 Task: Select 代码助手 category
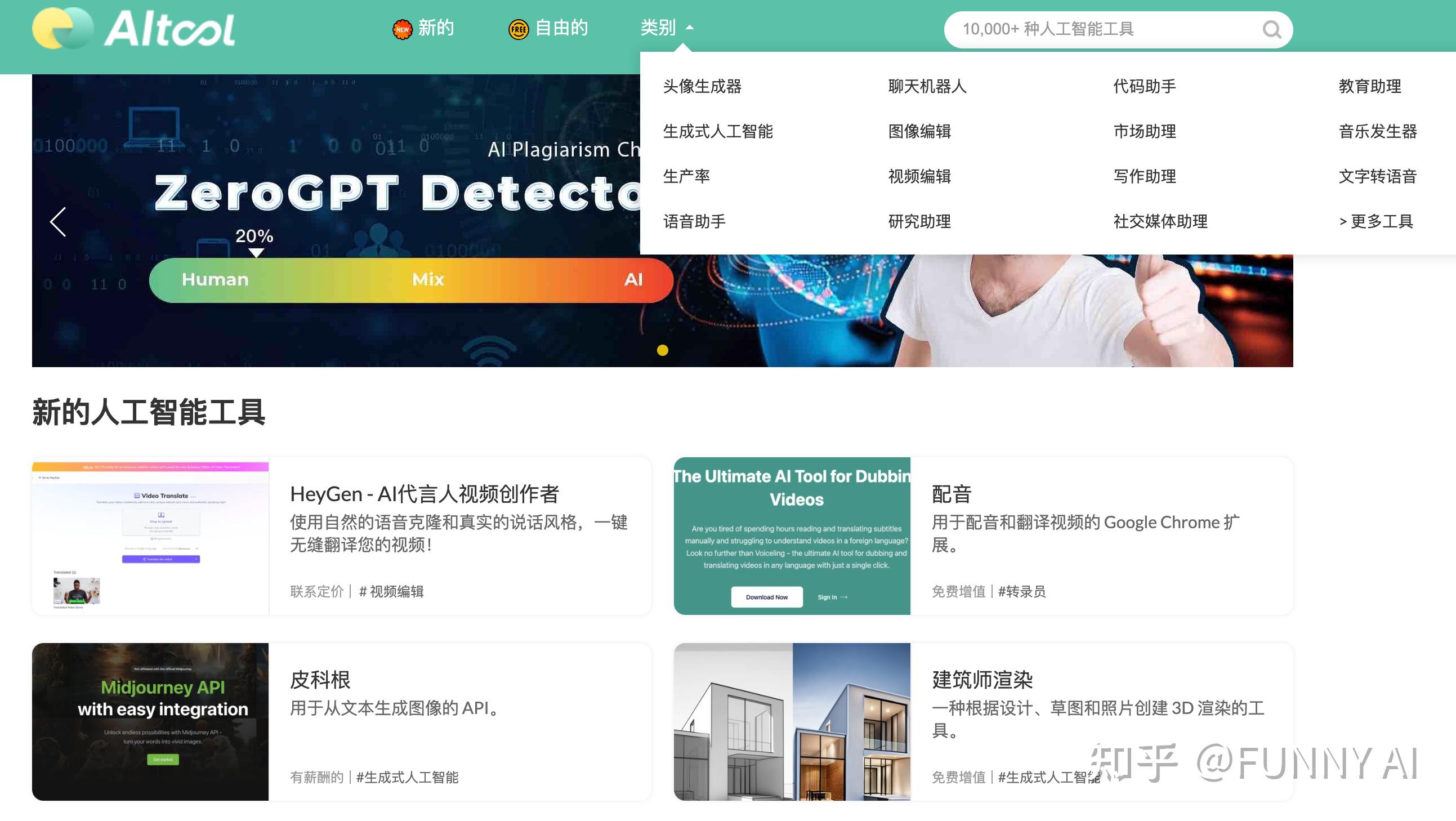coord(1145,87)
